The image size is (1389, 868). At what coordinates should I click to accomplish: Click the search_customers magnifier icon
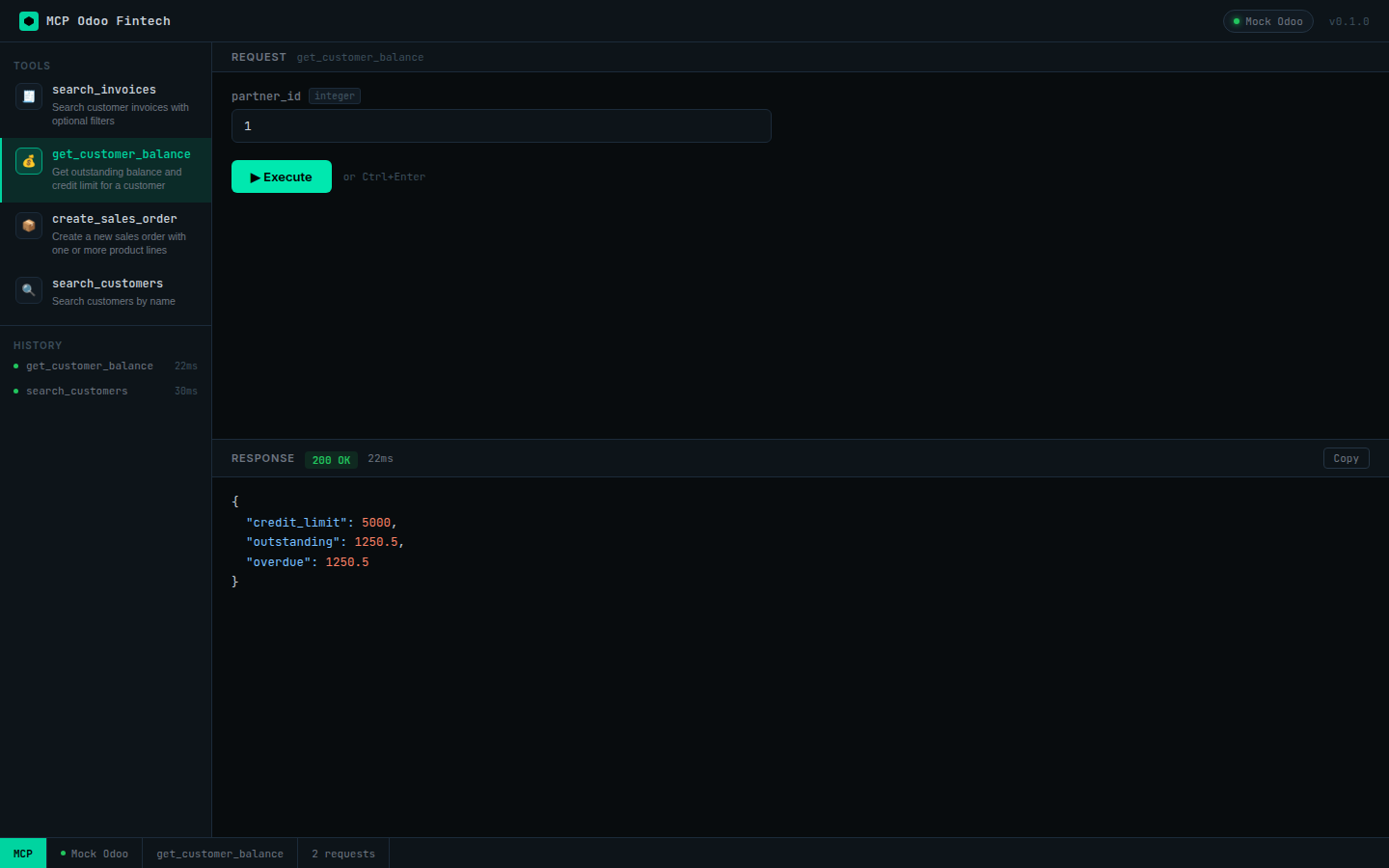coord(29,290)
